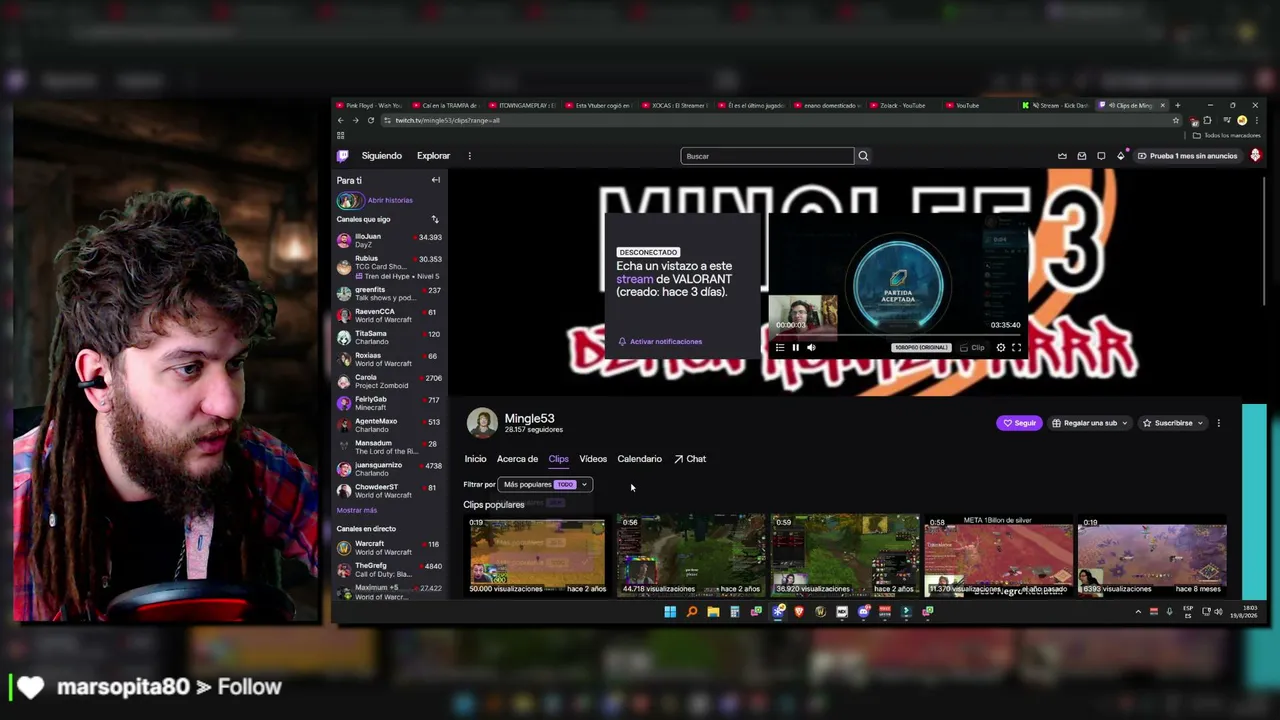
Task: Open File Explorer from the taskbar
Action: [713, 612]
